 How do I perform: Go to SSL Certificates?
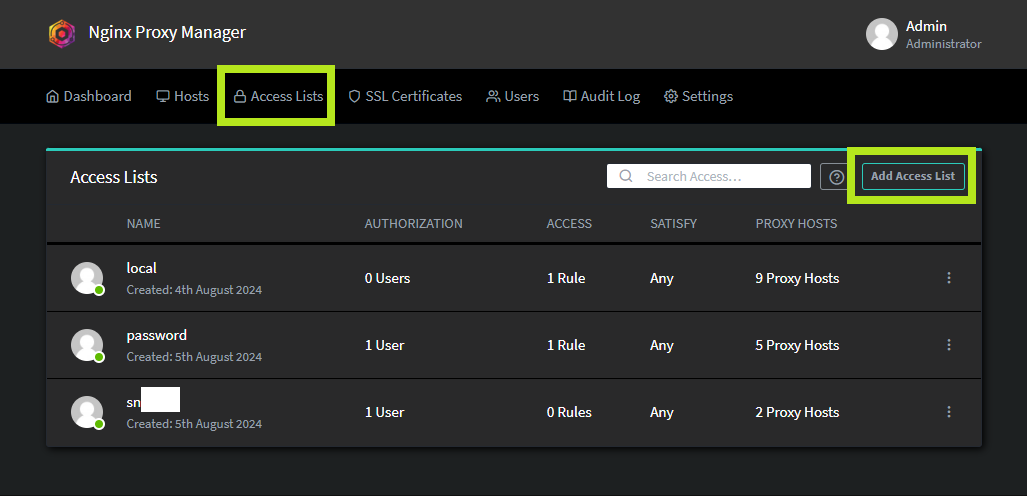405,96
